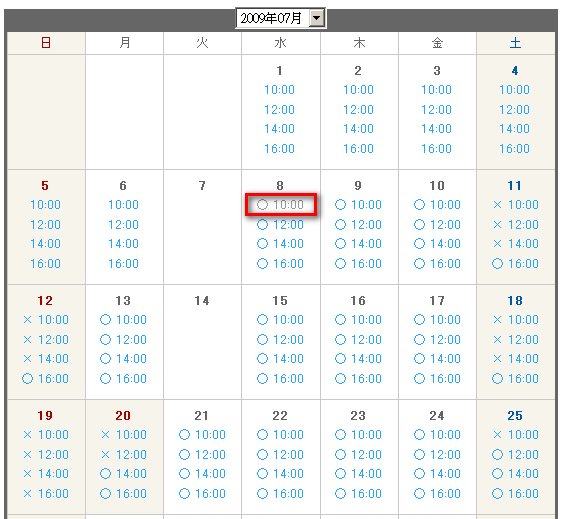The image size is (563, 519).
Task: Click the 月 Monday column header
Action: point(124,43)
